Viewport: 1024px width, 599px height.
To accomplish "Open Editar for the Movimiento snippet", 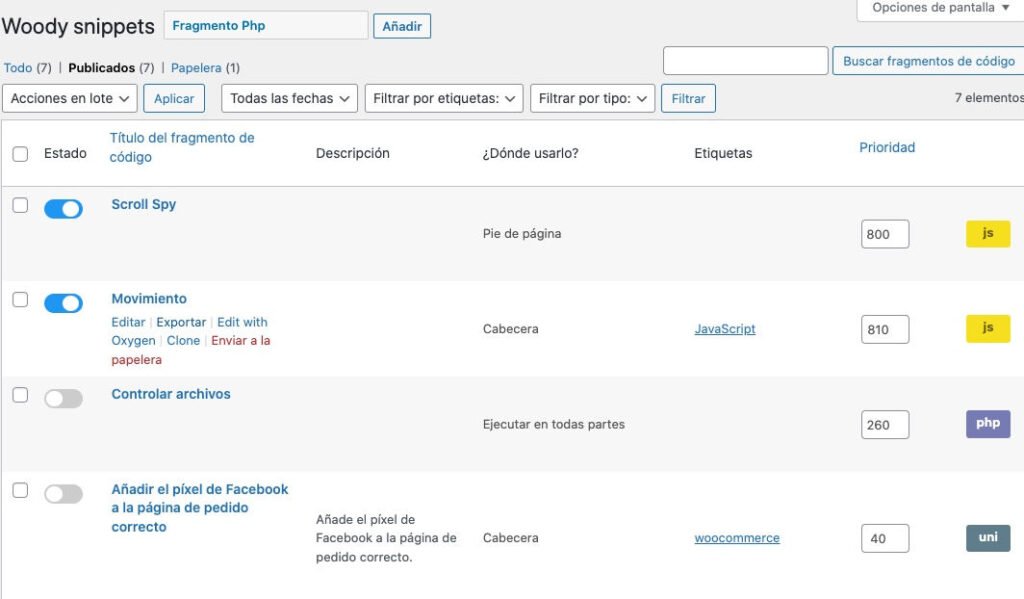I will (127, 321).
